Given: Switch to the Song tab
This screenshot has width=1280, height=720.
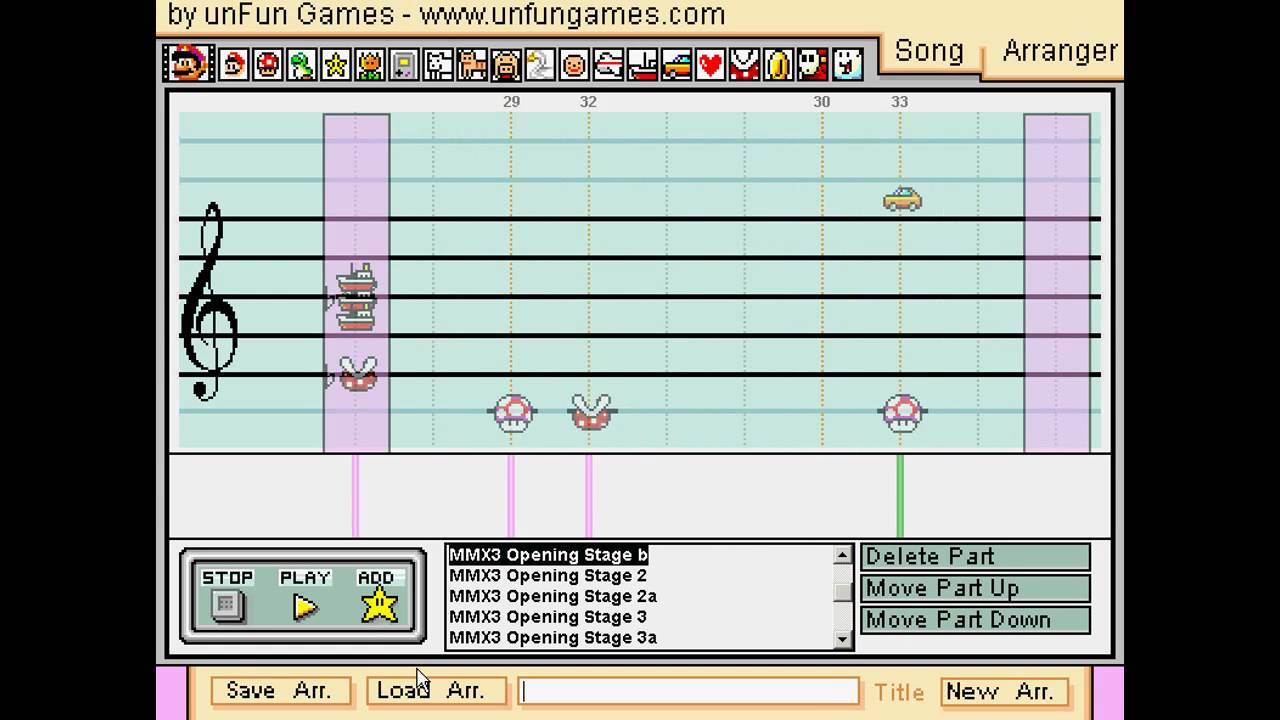Looking at the screenshot, I should 929,51.
